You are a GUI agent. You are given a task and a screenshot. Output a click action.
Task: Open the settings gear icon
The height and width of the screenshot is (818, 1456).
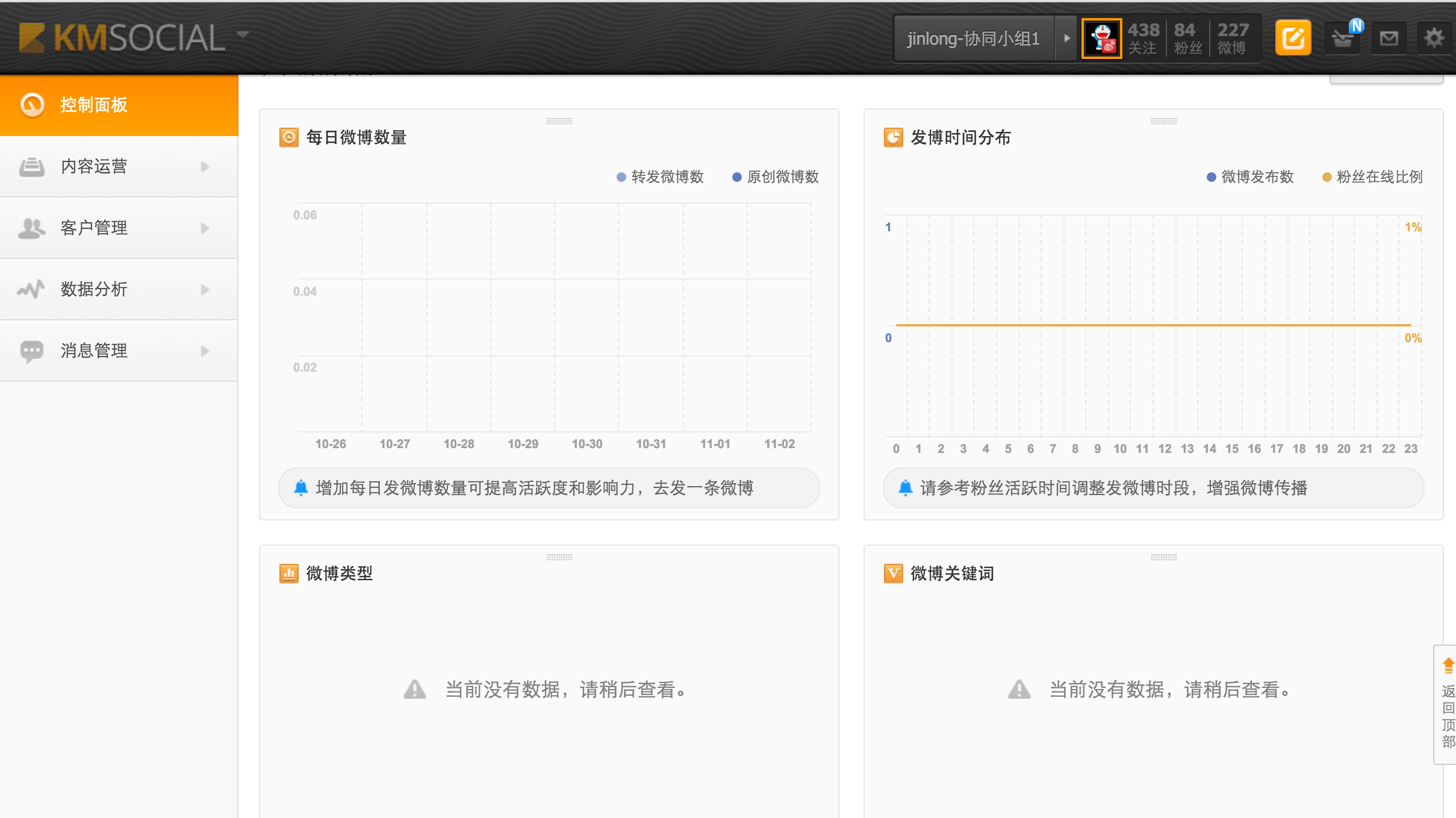(1434, 39)
